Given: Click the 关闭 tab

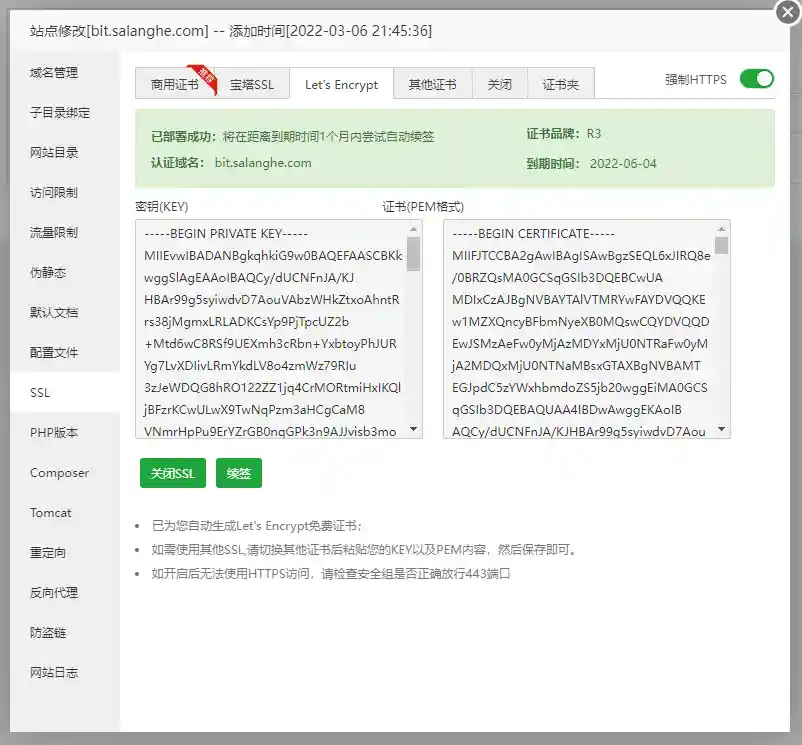Looking at the screenshot, I should pos(499,85).
